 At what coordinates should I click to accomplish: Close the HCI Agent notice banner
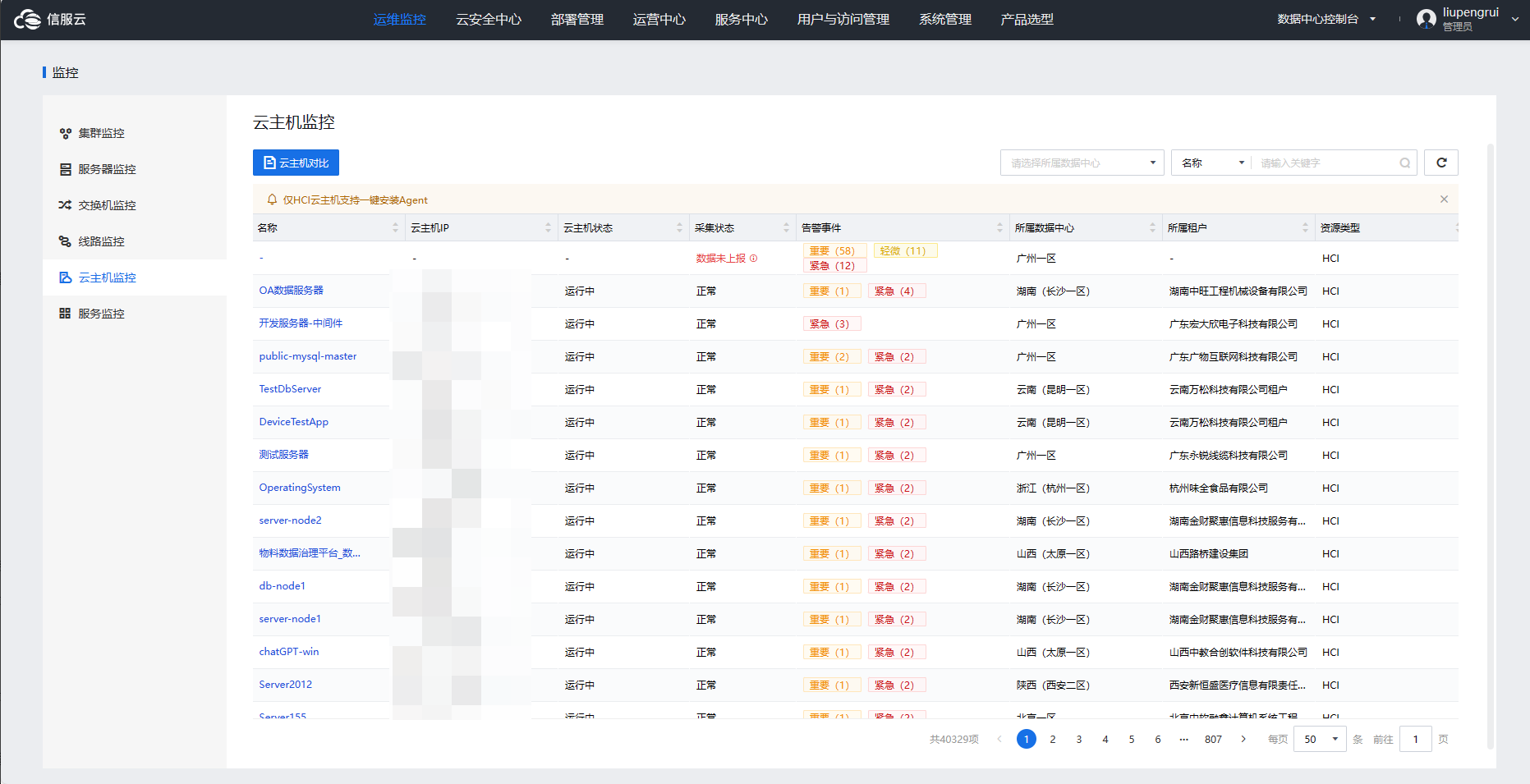tap(1444, 199)
